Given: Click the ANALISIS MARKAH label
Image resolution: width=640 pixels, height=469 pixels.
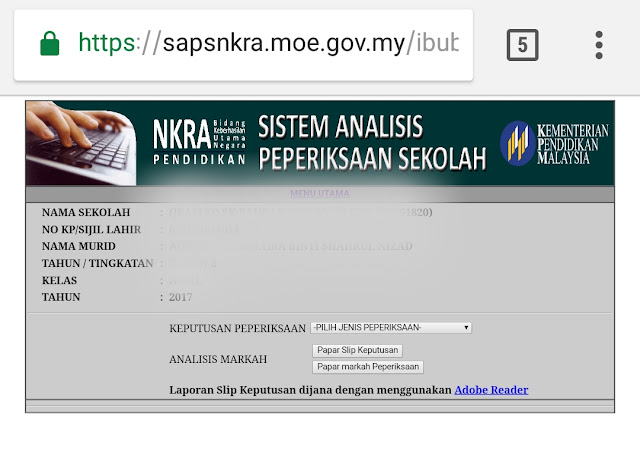Looking at the screenshot, I should 218,359.
